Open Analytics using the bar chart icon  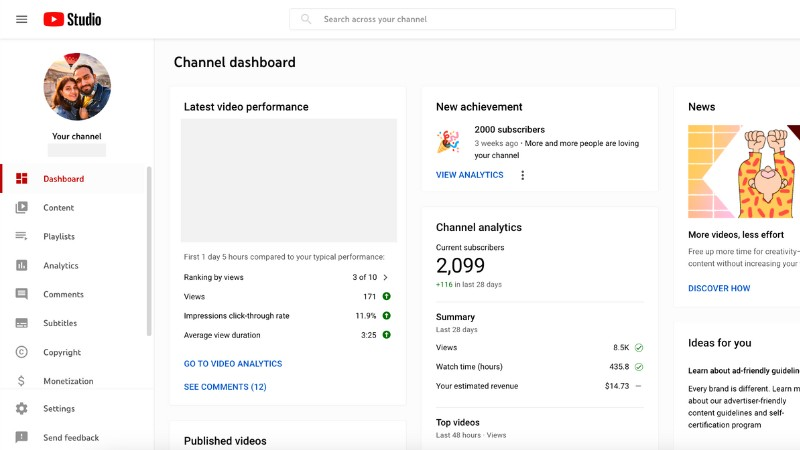[x=21, y=266]
